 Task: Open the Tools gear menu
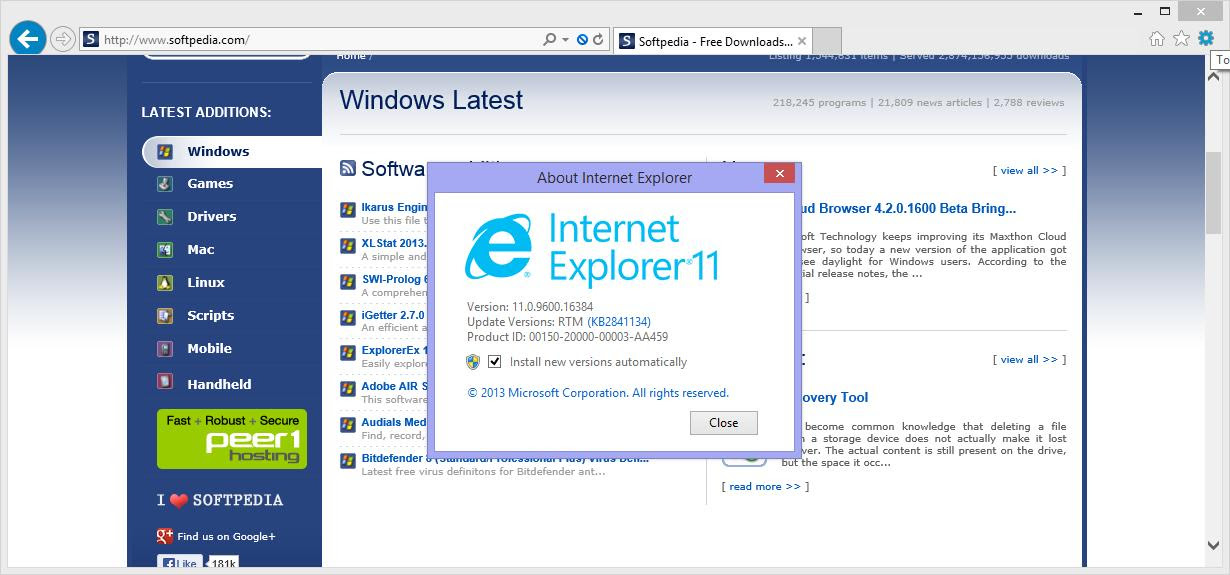pyautogui.click(x=1205, y=39)
